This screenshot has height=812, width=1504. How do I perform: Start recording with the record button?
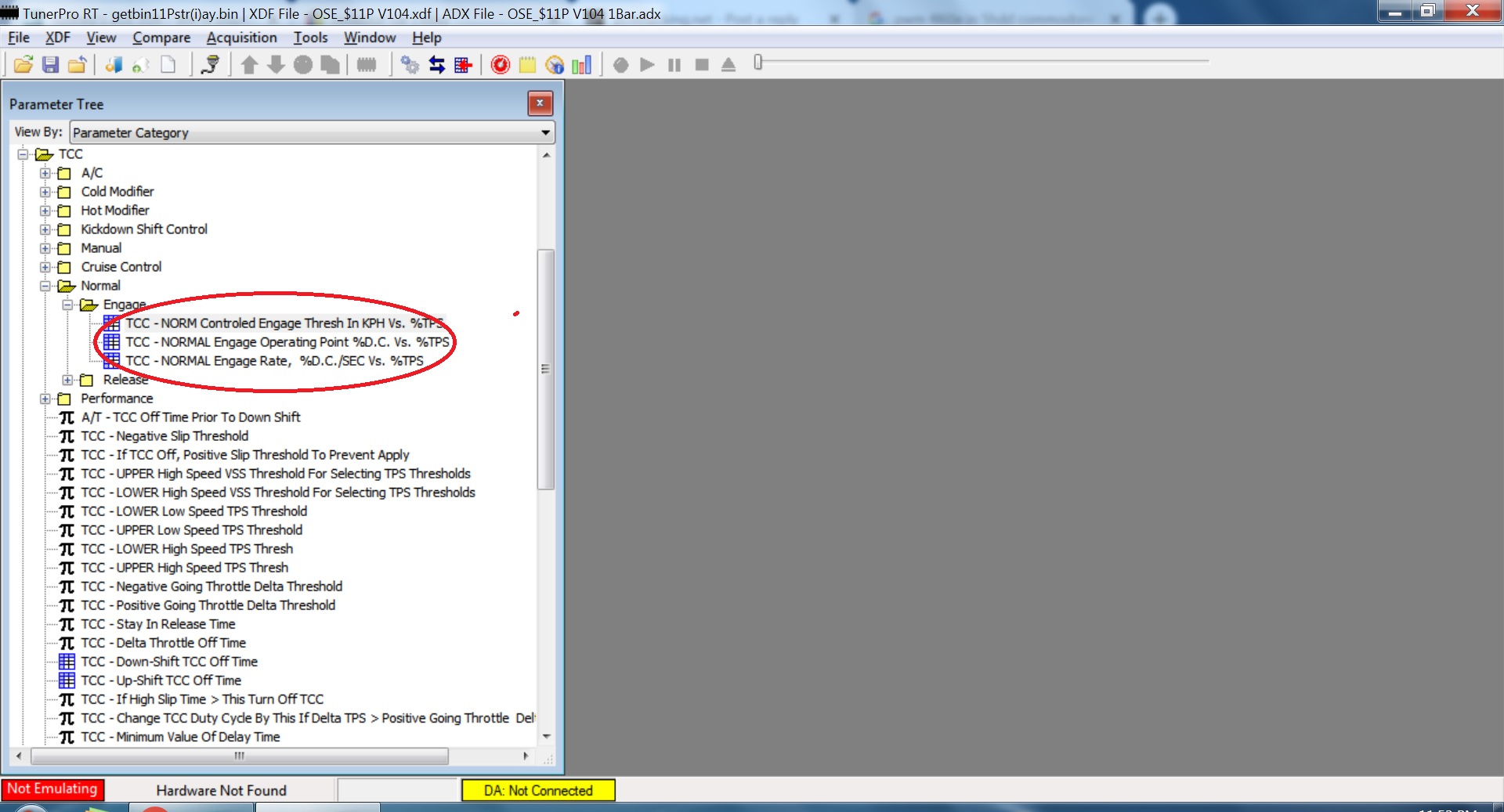(x=620, y=65)
